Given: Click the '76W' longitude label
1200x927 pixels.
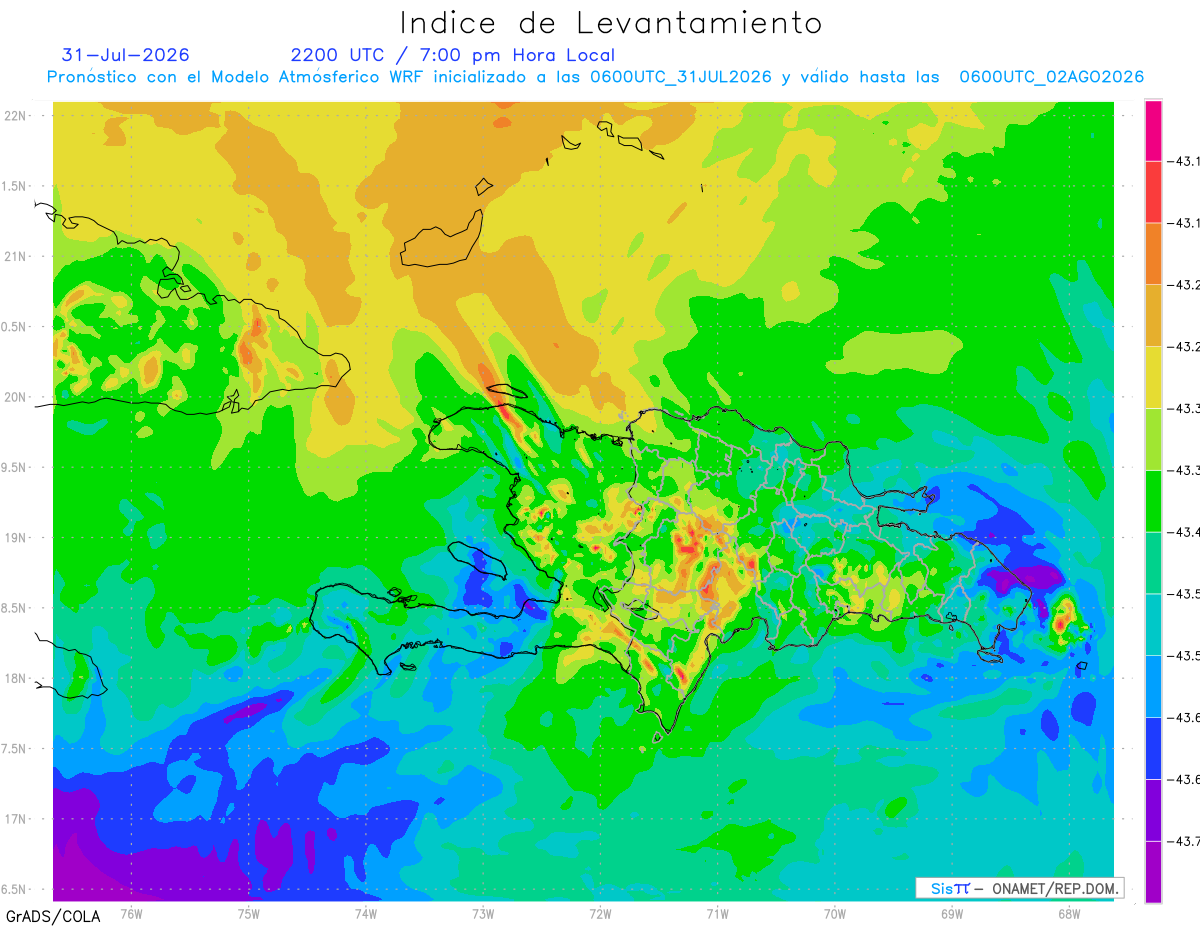Looking at the screenshot, I should tap(132, 913).
